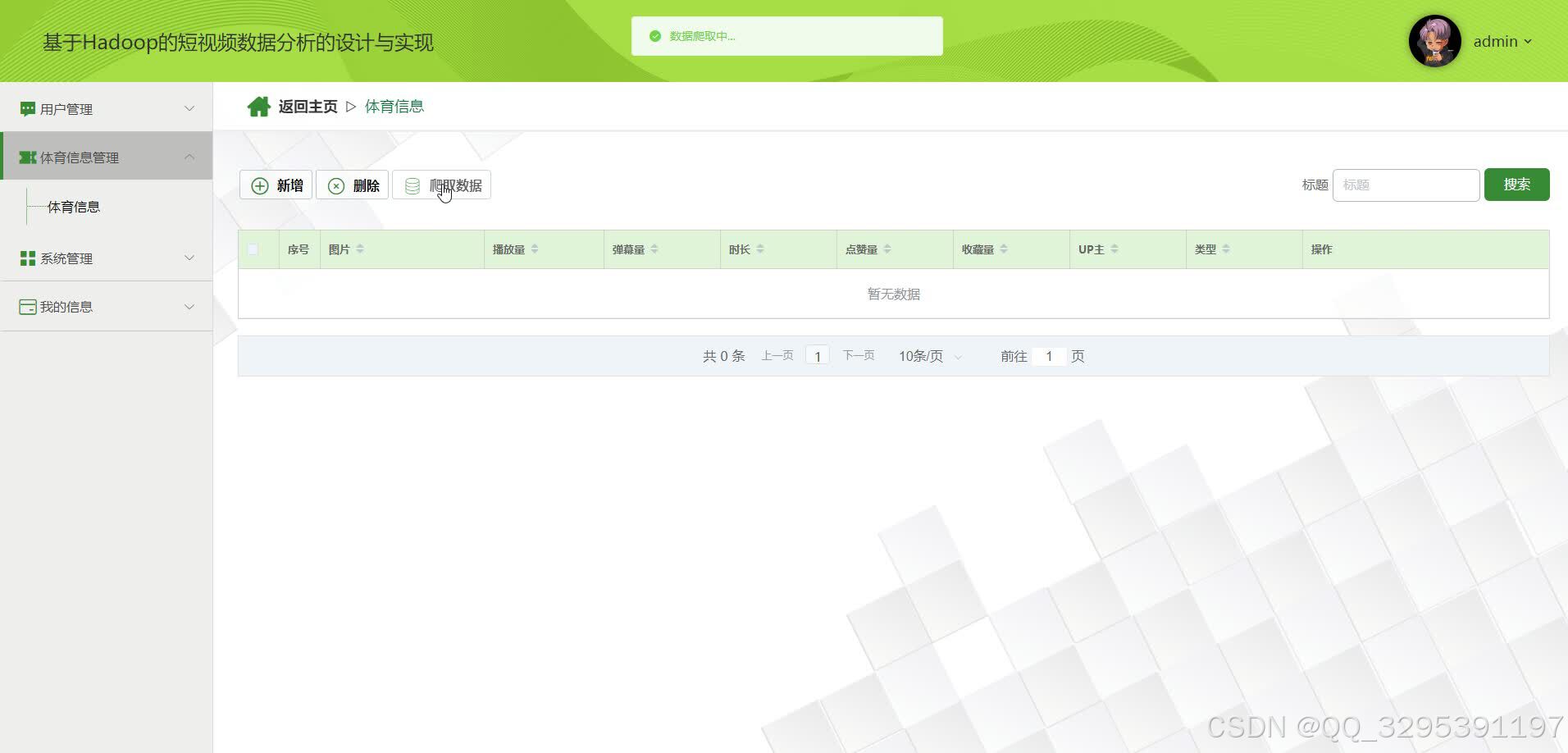1568x753 pixels.
Task: Expand the 我的信息 menu
Action: point(107,307)
